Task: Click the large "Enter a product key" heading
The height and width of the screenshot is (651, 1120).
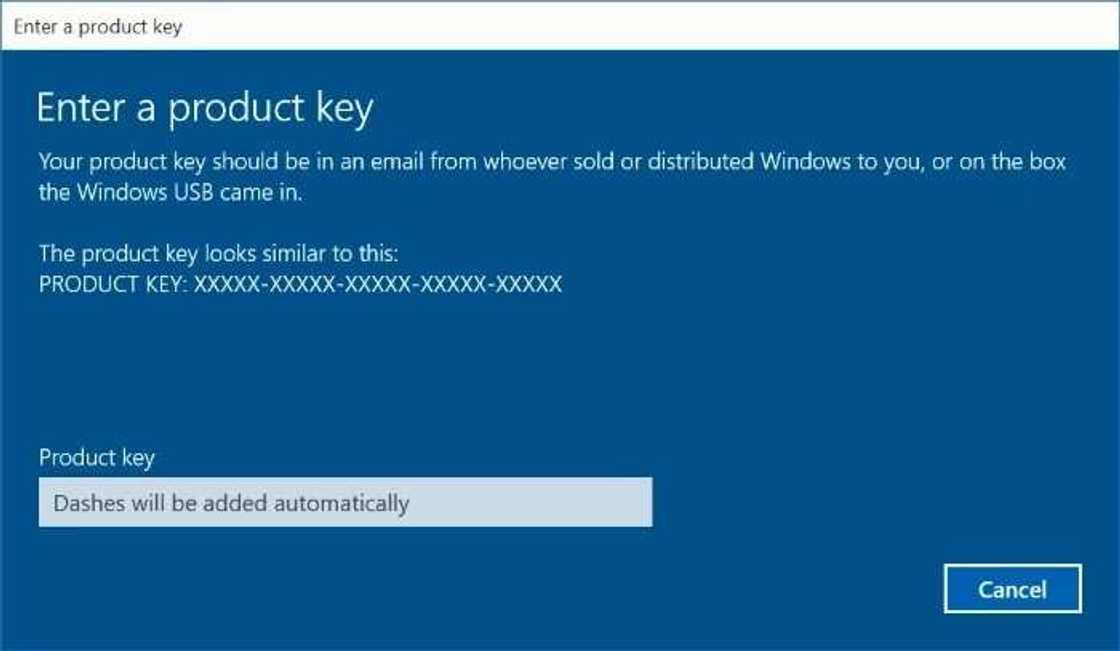Action: (204, 108)
